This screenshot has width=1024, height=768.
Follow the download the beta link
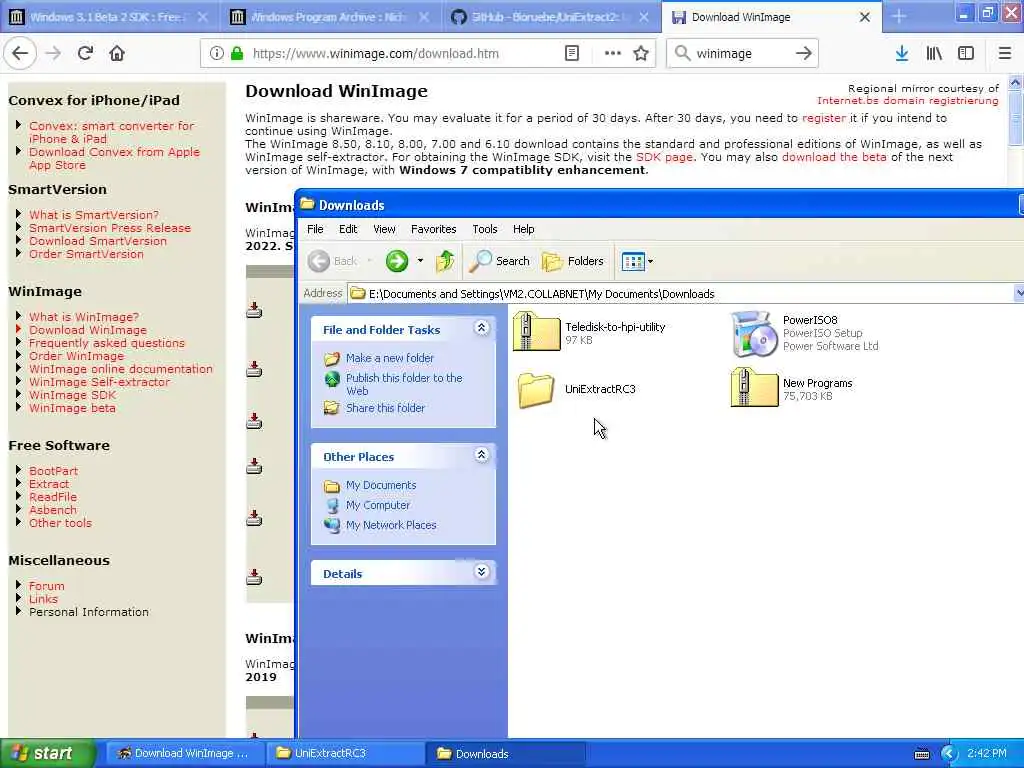pyautogui.click(x=834, y=157)
